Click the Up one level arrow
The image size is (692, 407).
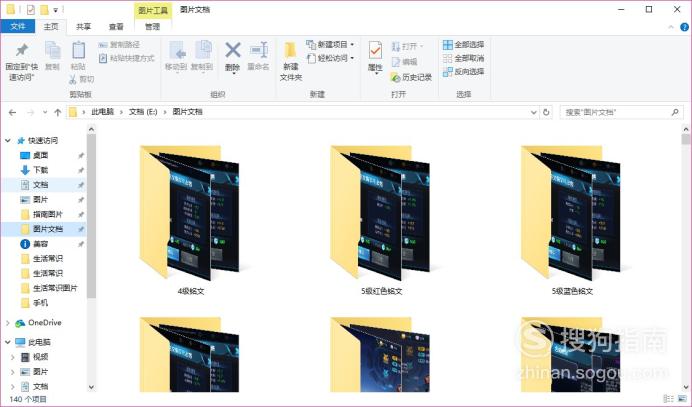point(57,113)
